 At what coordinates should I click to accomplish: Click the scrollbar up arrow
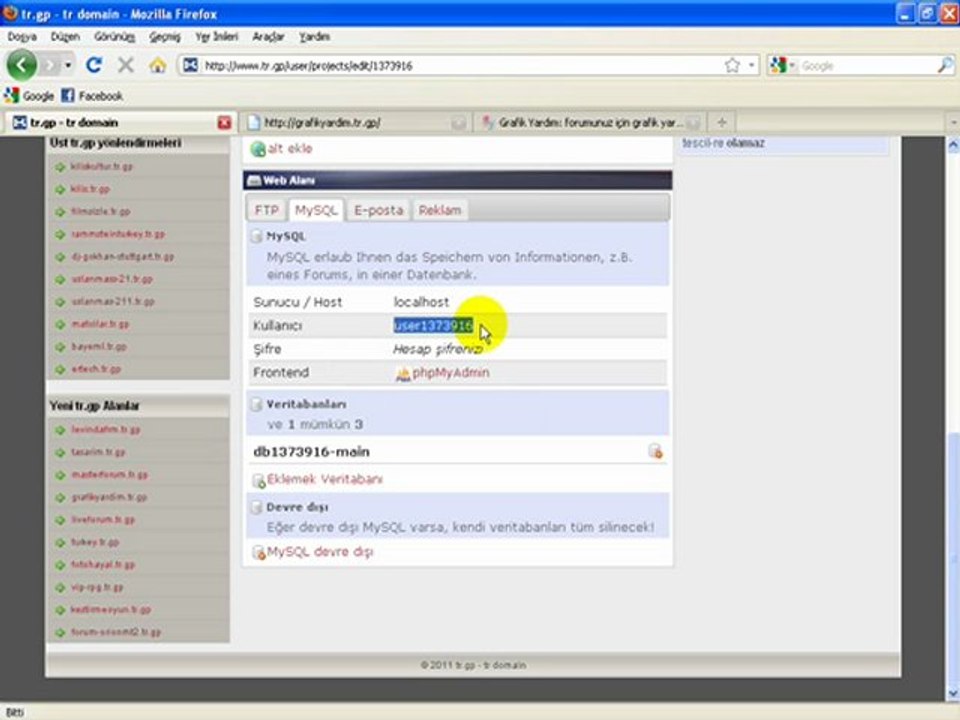[953, 145]
